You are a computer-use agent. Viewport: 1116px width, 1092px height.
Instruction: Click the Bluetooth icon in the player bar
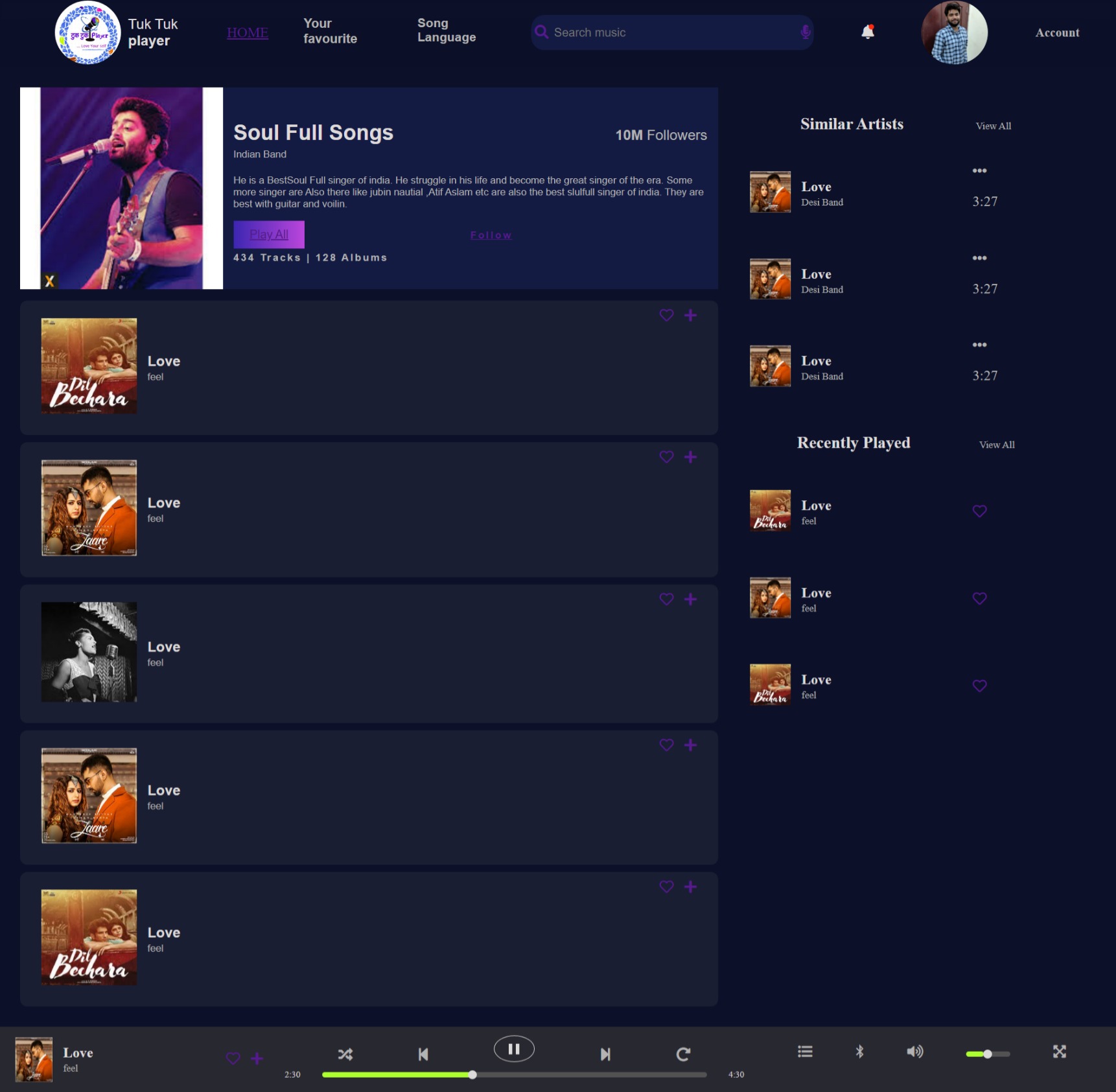pyautogui.click(x=860, y=1052)
